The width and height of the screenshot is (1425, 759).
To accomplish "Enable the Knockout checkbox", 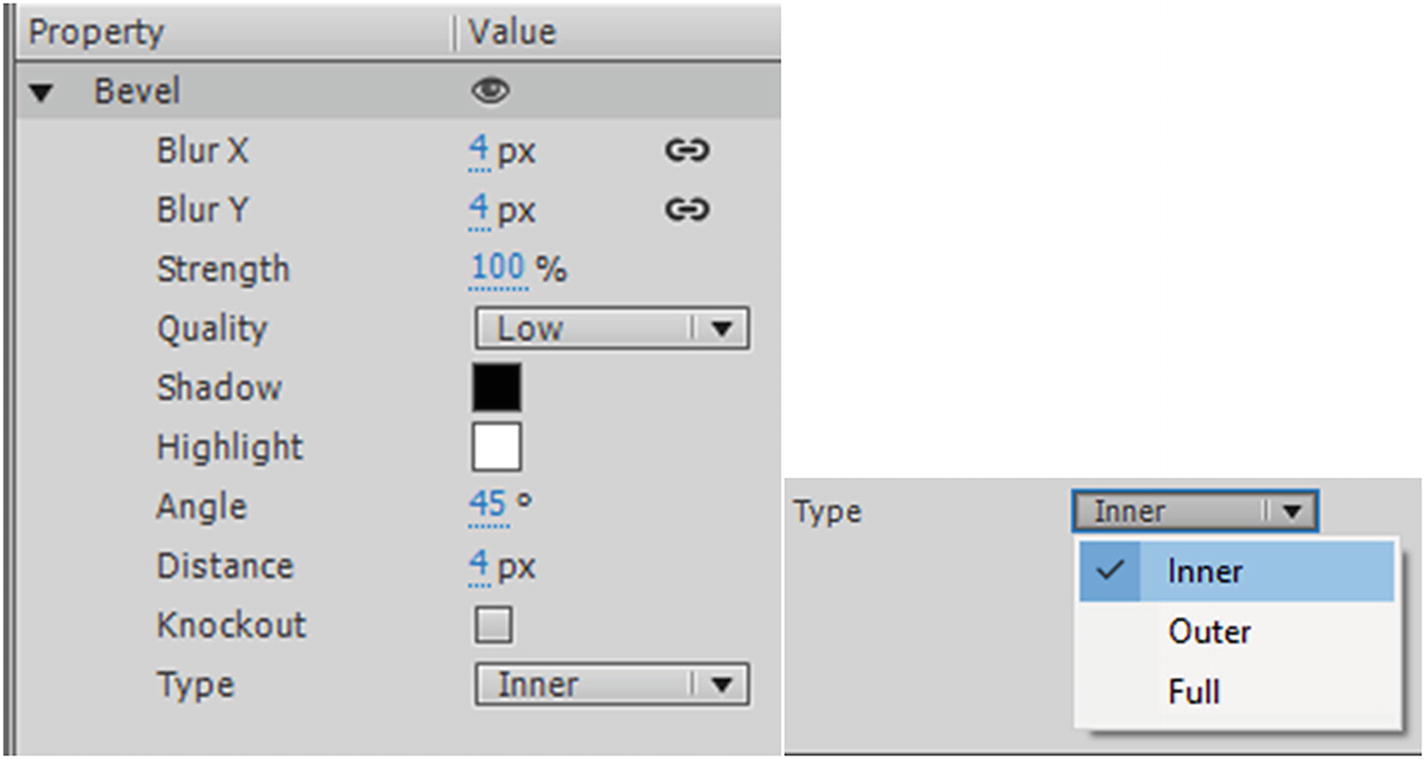I will pos(493,626).
